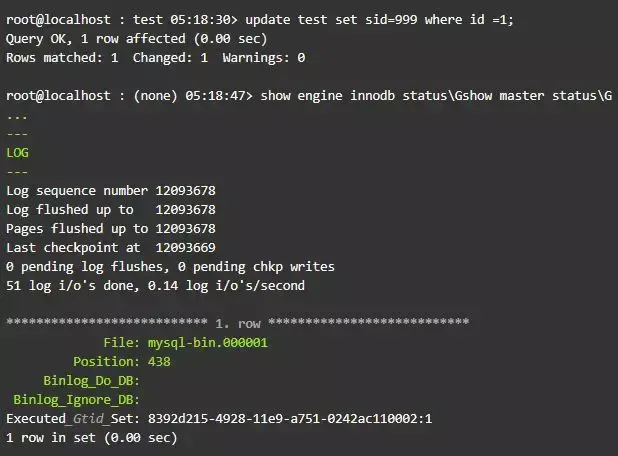Click the '0 pending log flushes' line
This screenshot has height=456, width=618.
pyautogui.click(x=170, y=267)
